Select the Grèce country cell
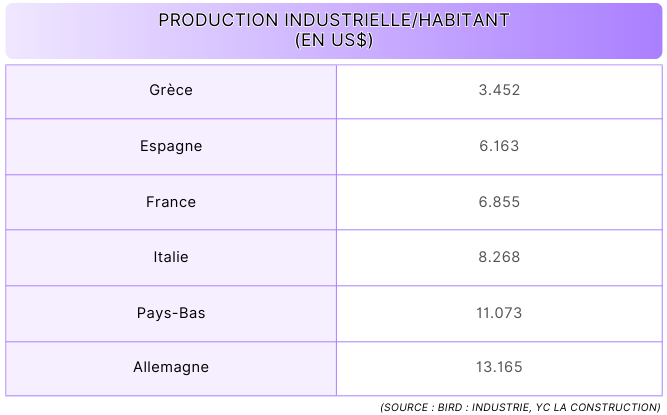The height and width of the screenshot is (415, 667). click(x=171, y=91)
